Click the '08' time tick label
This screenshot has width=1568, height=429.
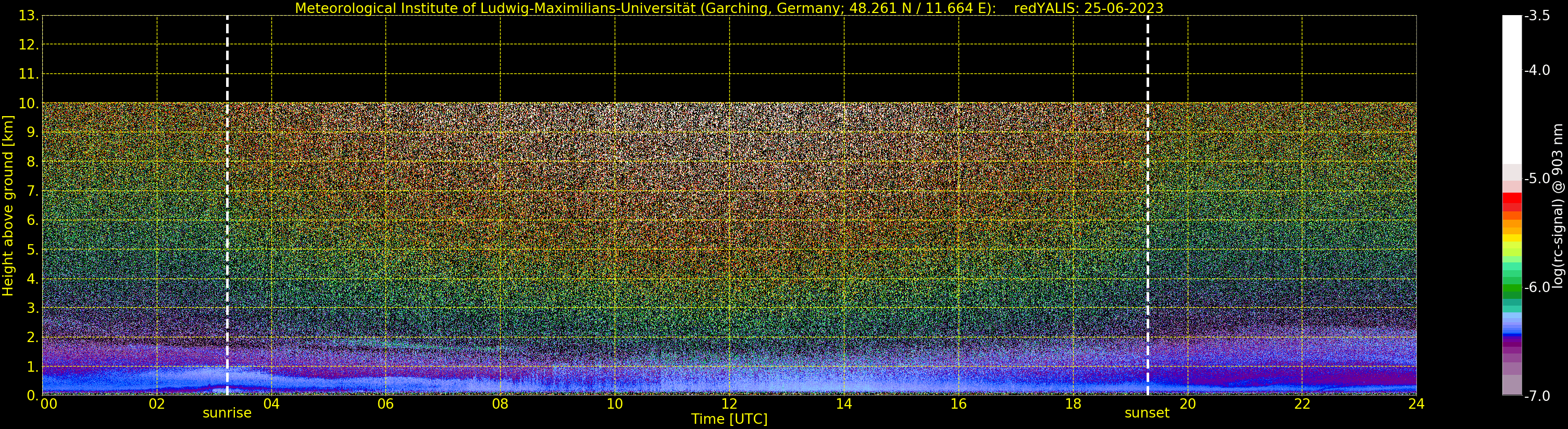500,404
